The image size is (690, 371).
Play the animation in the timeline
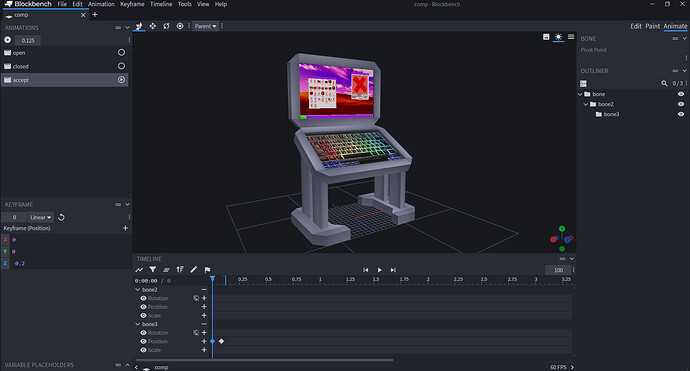(x=379, y=270)
